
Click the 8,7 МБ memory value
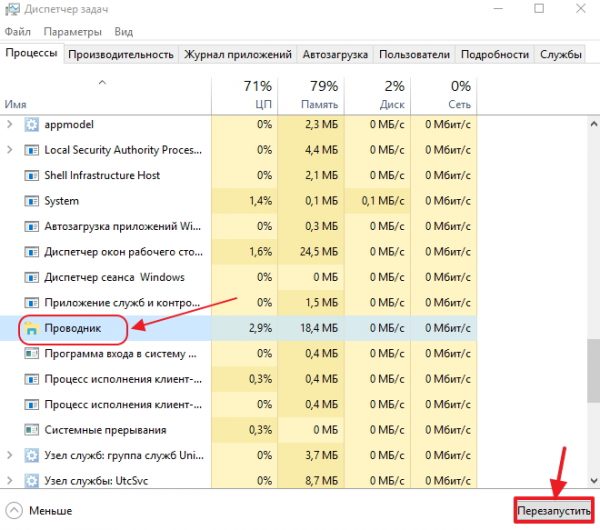coord(322,481)
